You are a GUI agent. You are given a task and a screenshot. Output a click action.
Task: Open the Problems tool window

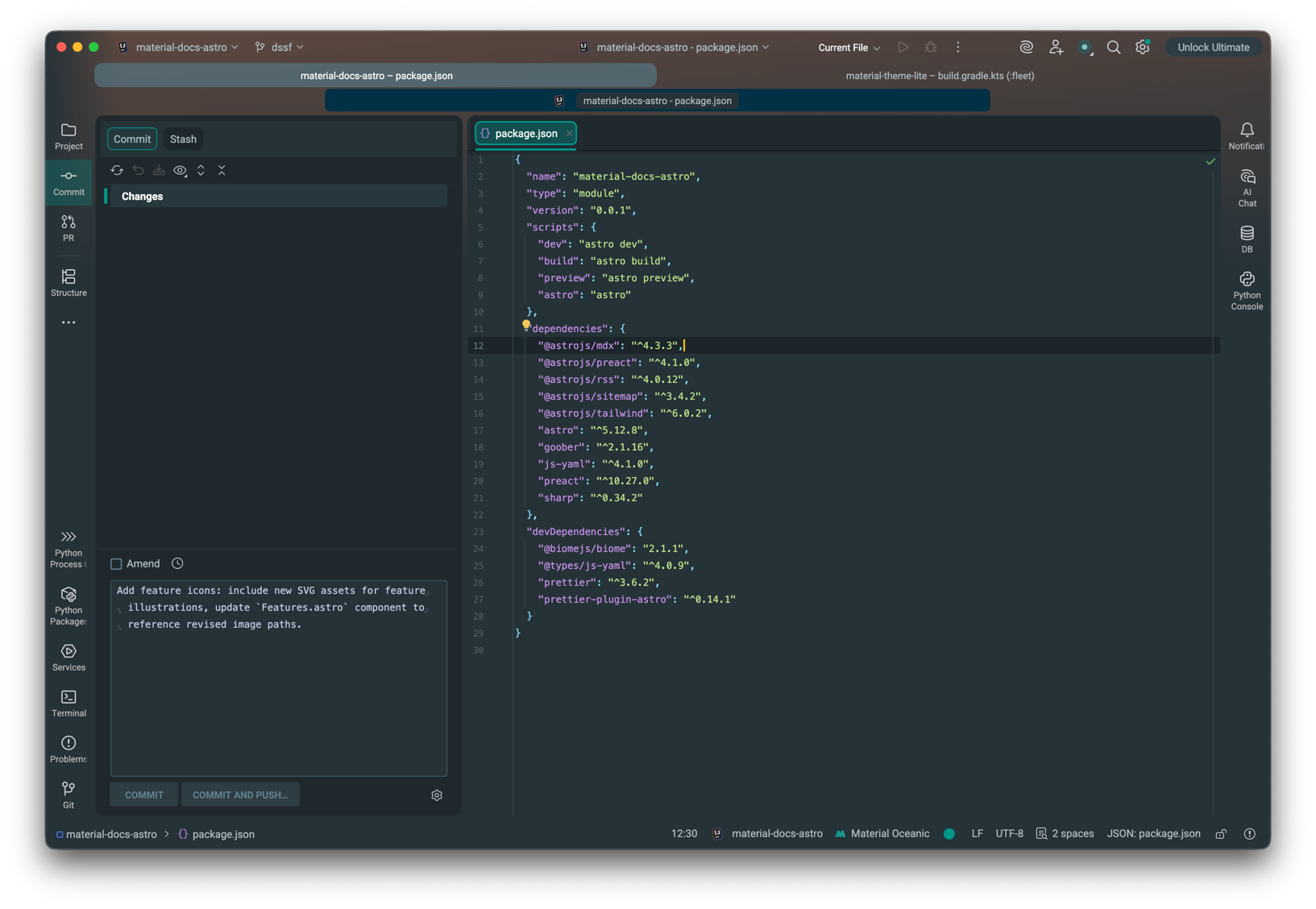pos(68,749)
